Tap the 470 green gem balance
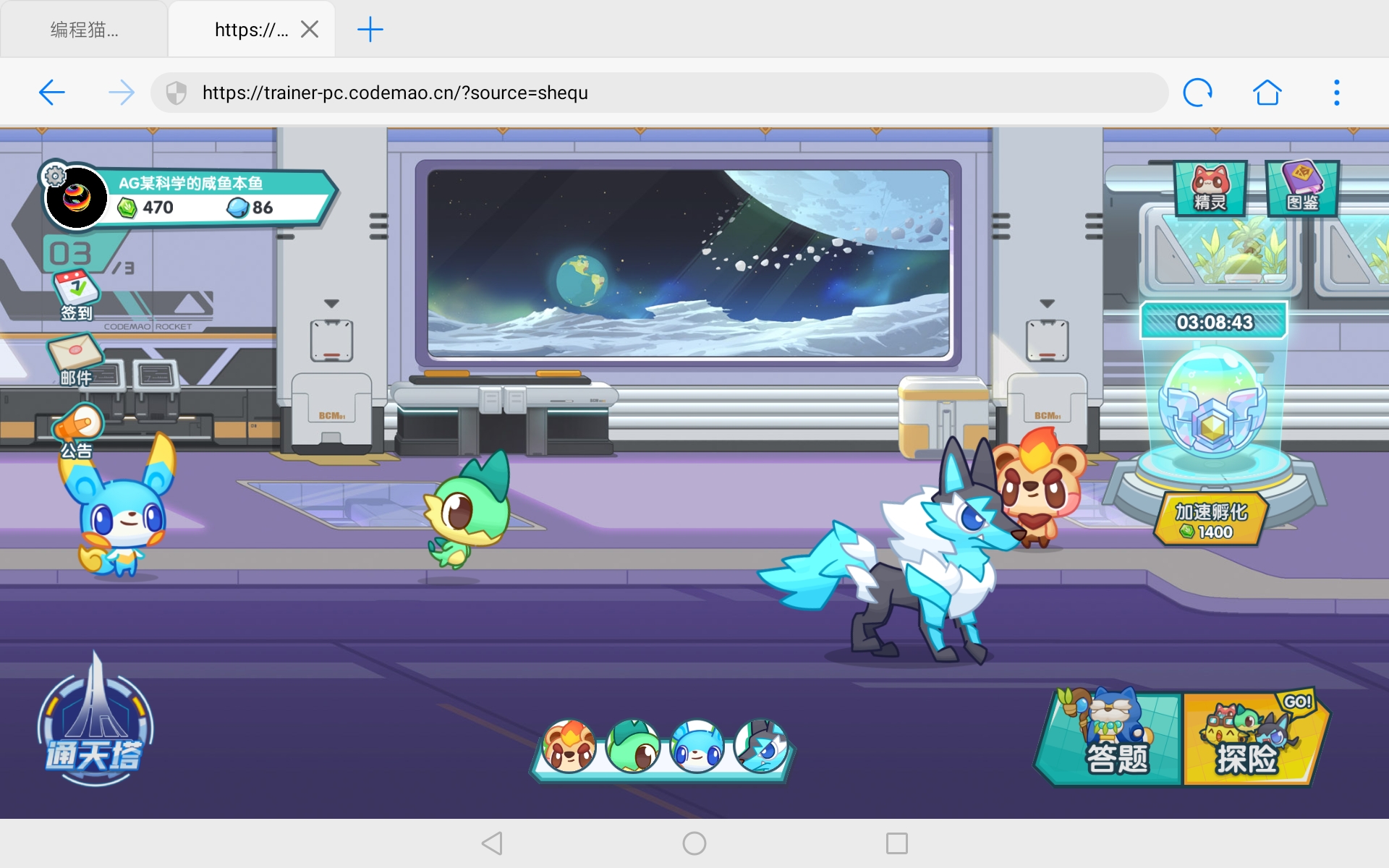1389x868 pixels. [x=158, y=208]
